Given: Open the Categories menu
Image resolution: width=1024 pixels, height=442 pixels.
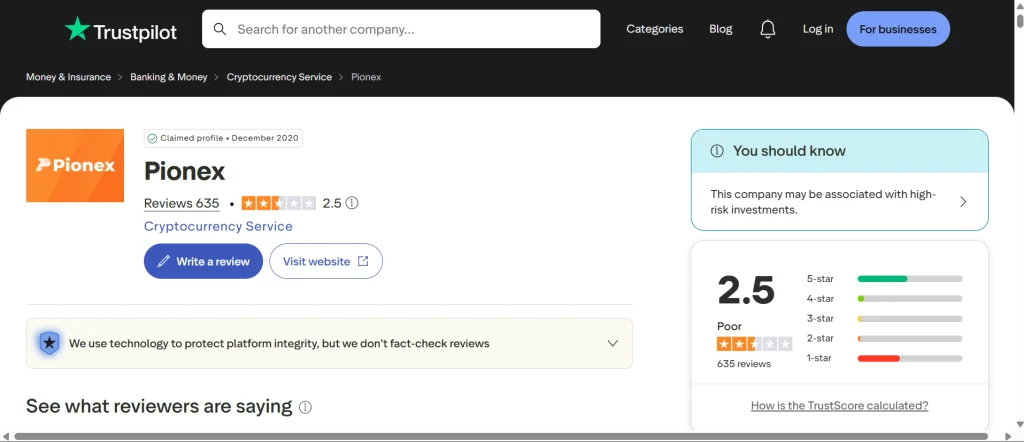Looking at the screenshot, I should [x=654, y=29].
